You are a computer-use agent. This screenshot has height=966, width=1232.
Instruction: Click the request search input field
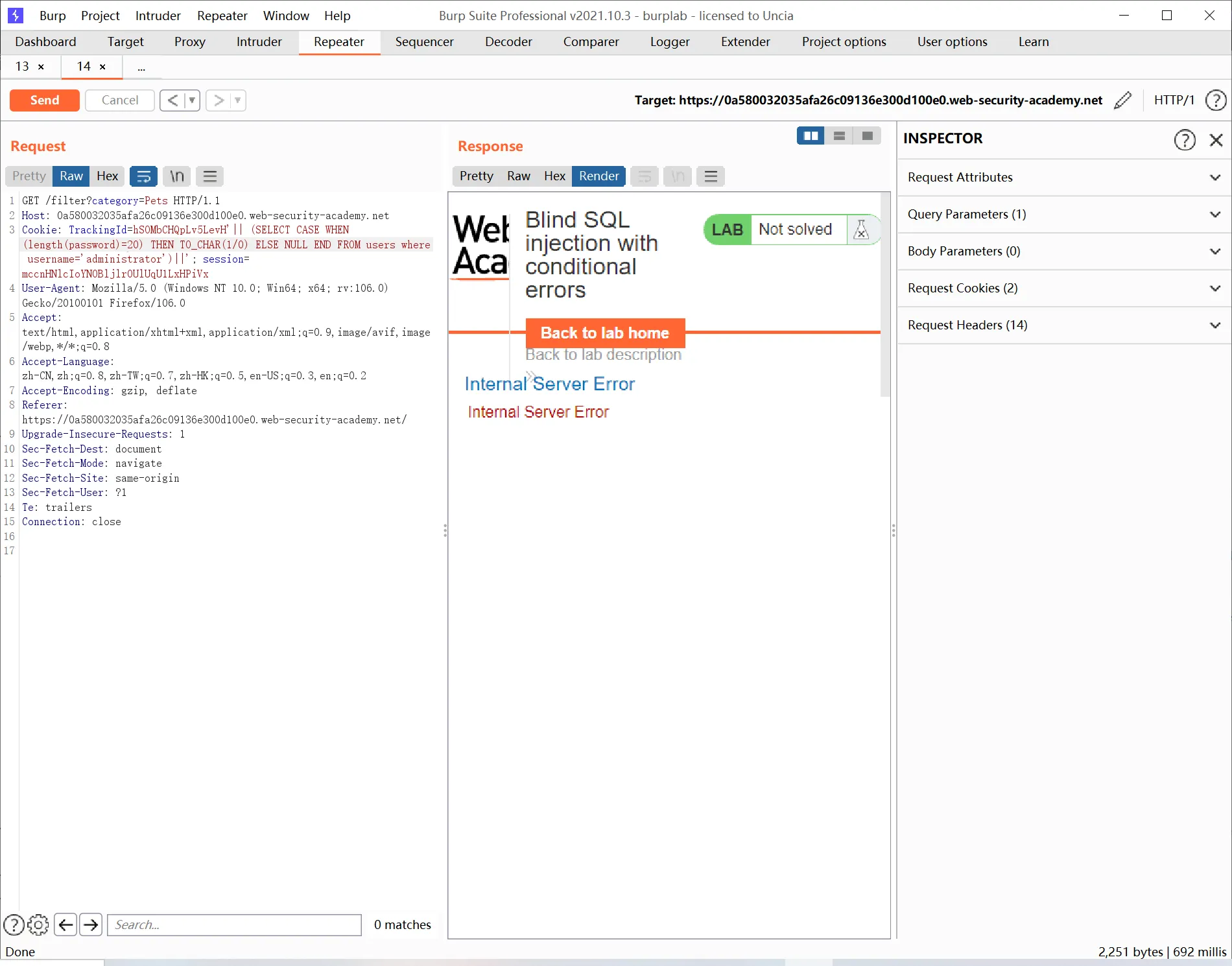coord(234,925)
